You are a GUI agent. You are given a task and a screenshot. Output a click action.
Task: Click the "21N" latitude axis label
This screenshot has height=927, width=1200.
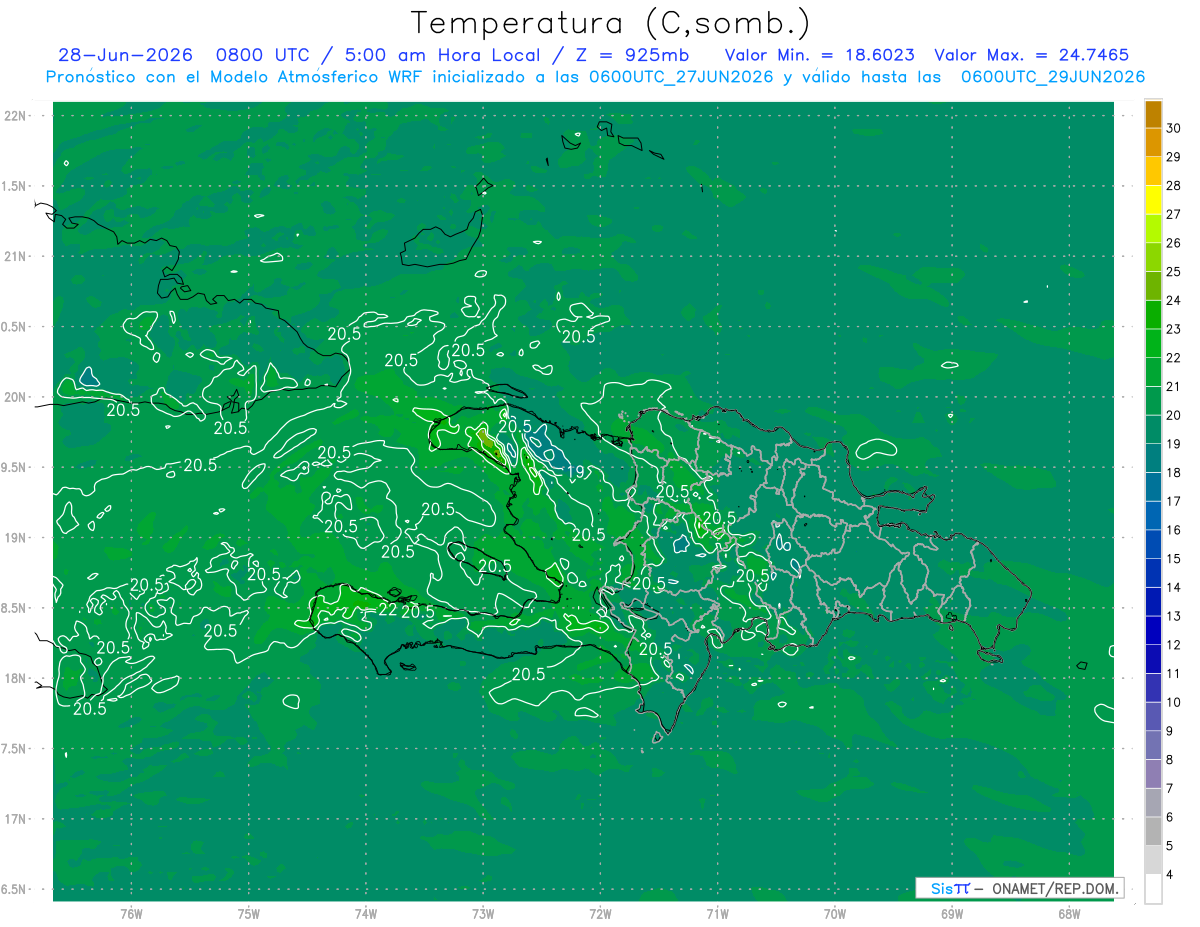(x=14, y=256)
